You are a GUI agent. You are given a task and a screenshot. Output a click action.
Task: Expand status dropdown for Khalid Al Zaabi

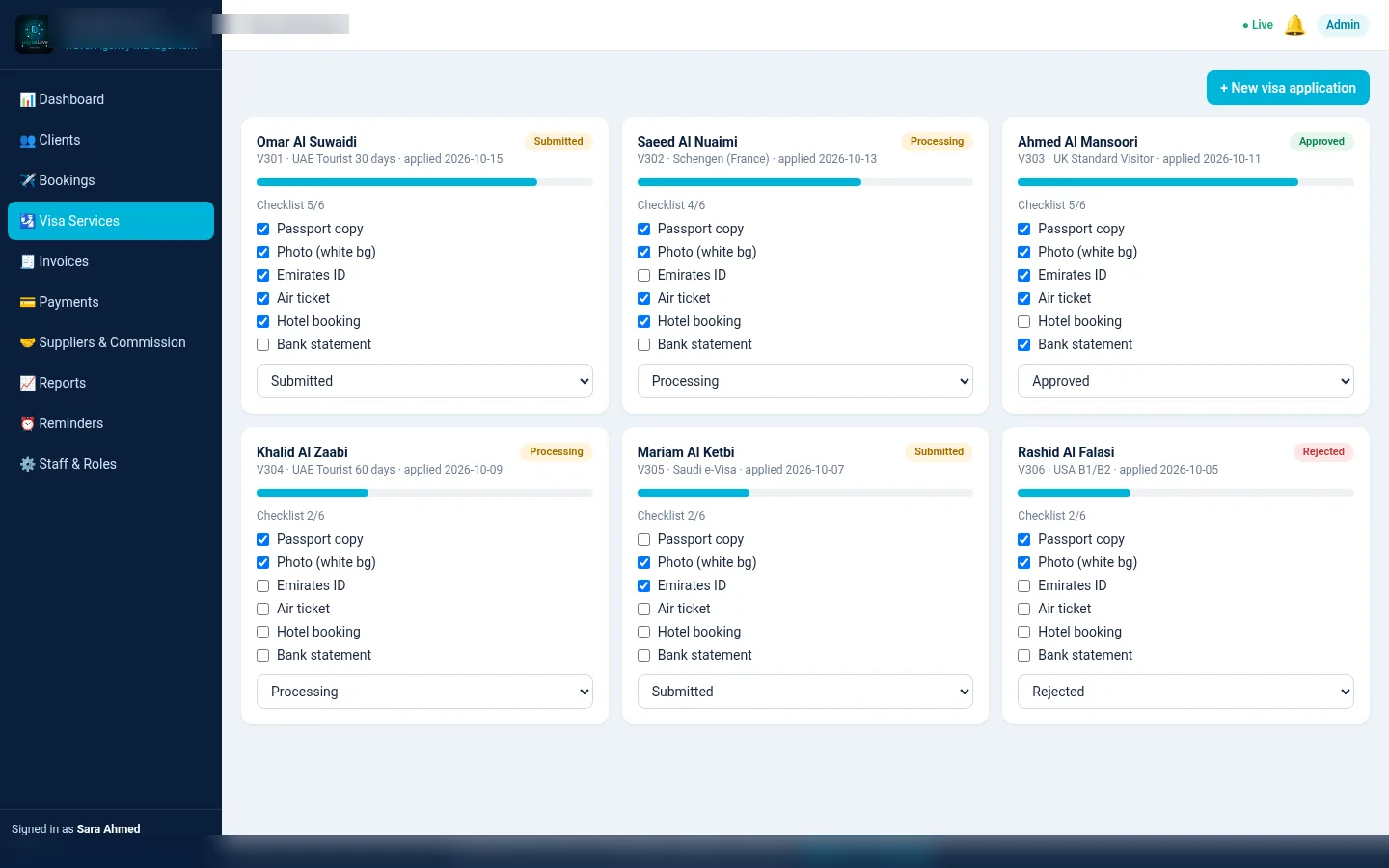(424, 692)
